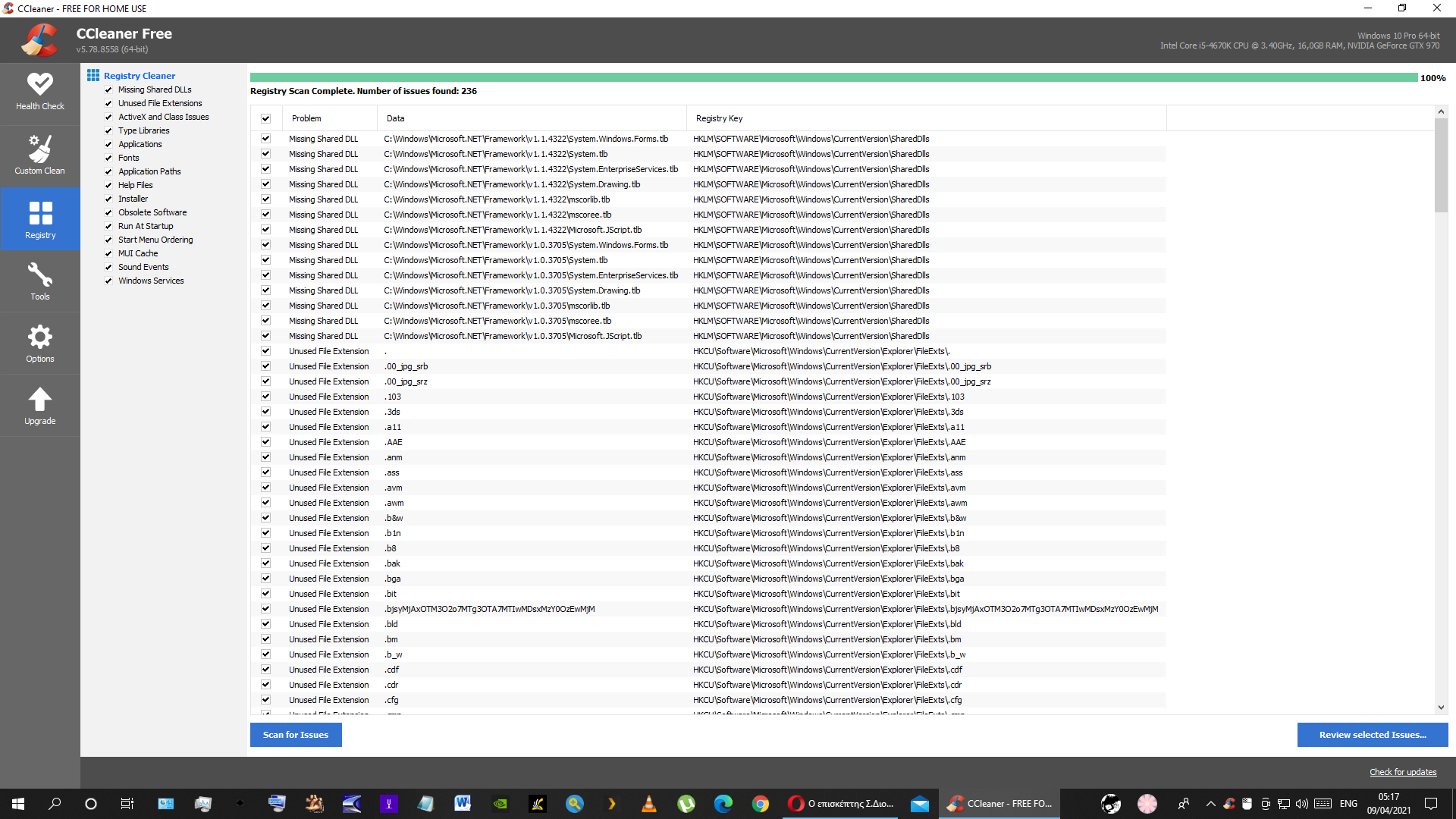
Task: Click the Application Paths label
Action: 149,171
